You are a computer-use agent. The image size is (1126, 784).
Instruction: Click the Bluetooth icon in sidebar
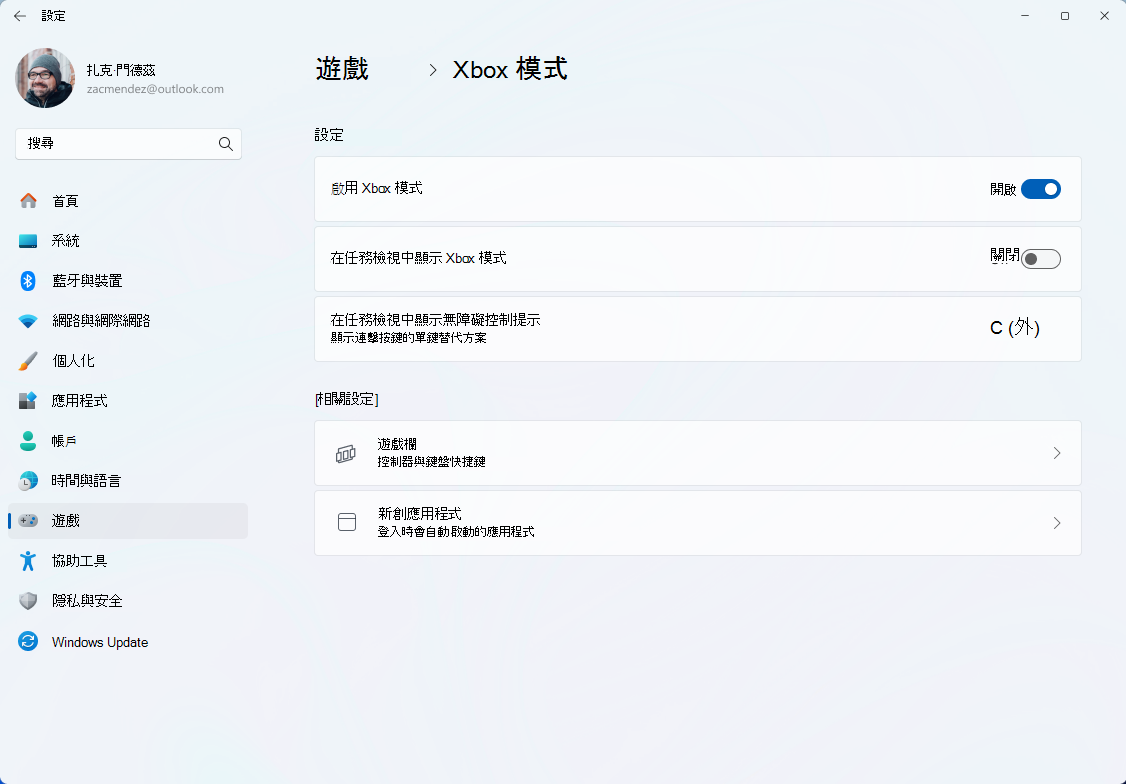28,281
